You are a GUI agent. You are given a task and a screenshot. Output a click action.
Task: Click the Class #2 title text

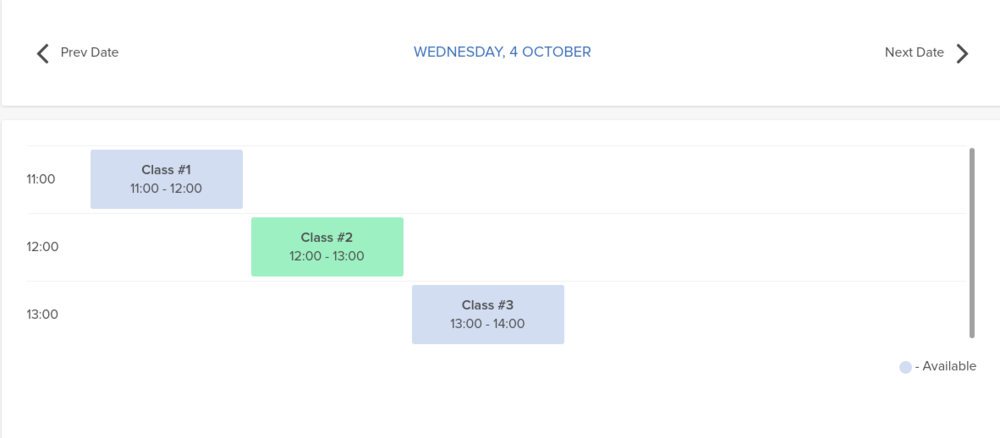click(x=327, y=237)
